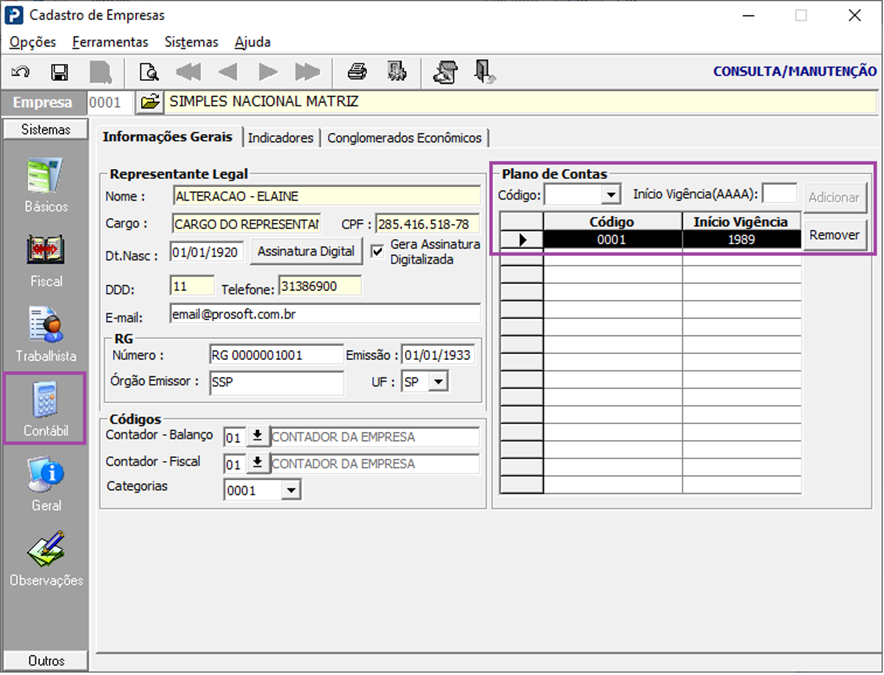Click Contador - Fiscal lookup arrow button
The height and width of the screenshot is (675, 884).
(258, 463)
